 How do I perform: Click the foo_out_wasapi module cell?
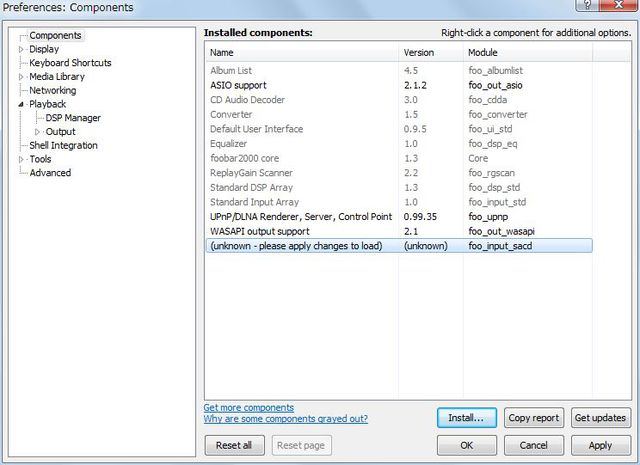501,231
